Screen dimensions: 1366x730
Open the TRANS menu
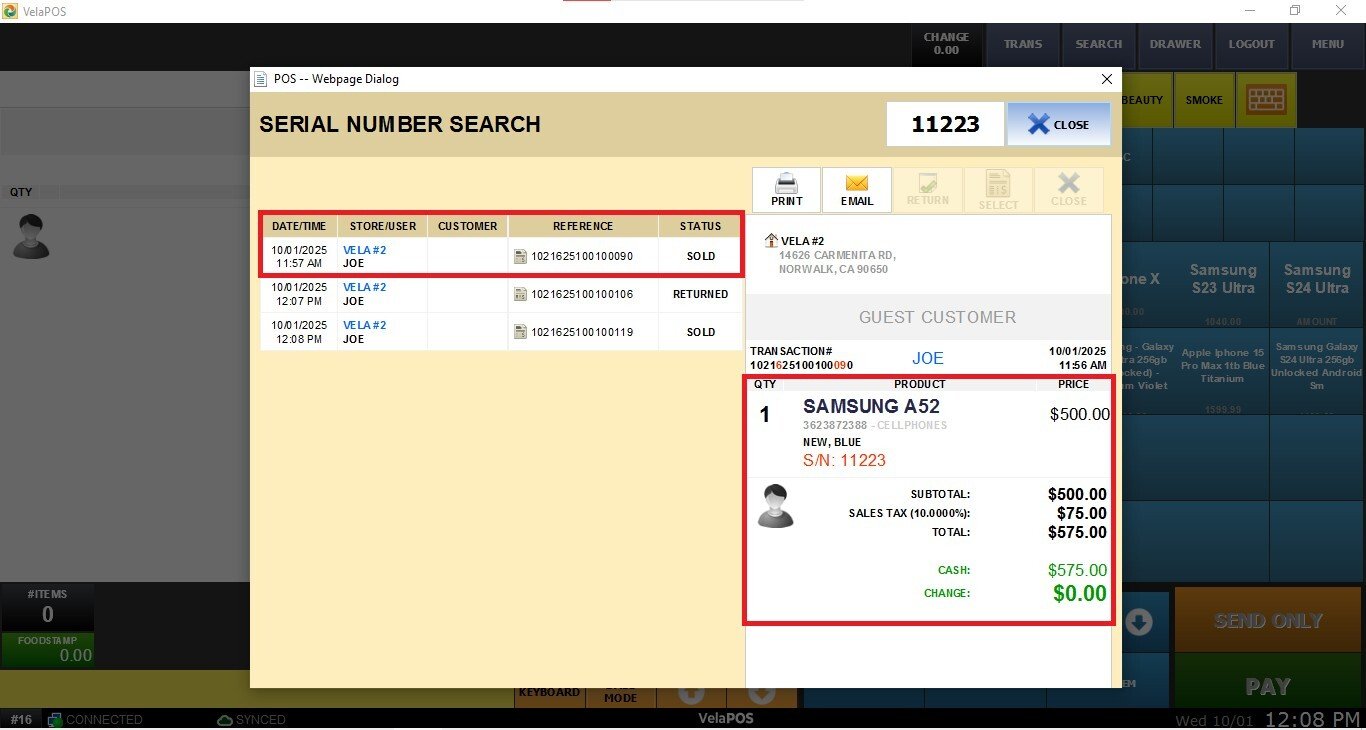(1022, 45)
